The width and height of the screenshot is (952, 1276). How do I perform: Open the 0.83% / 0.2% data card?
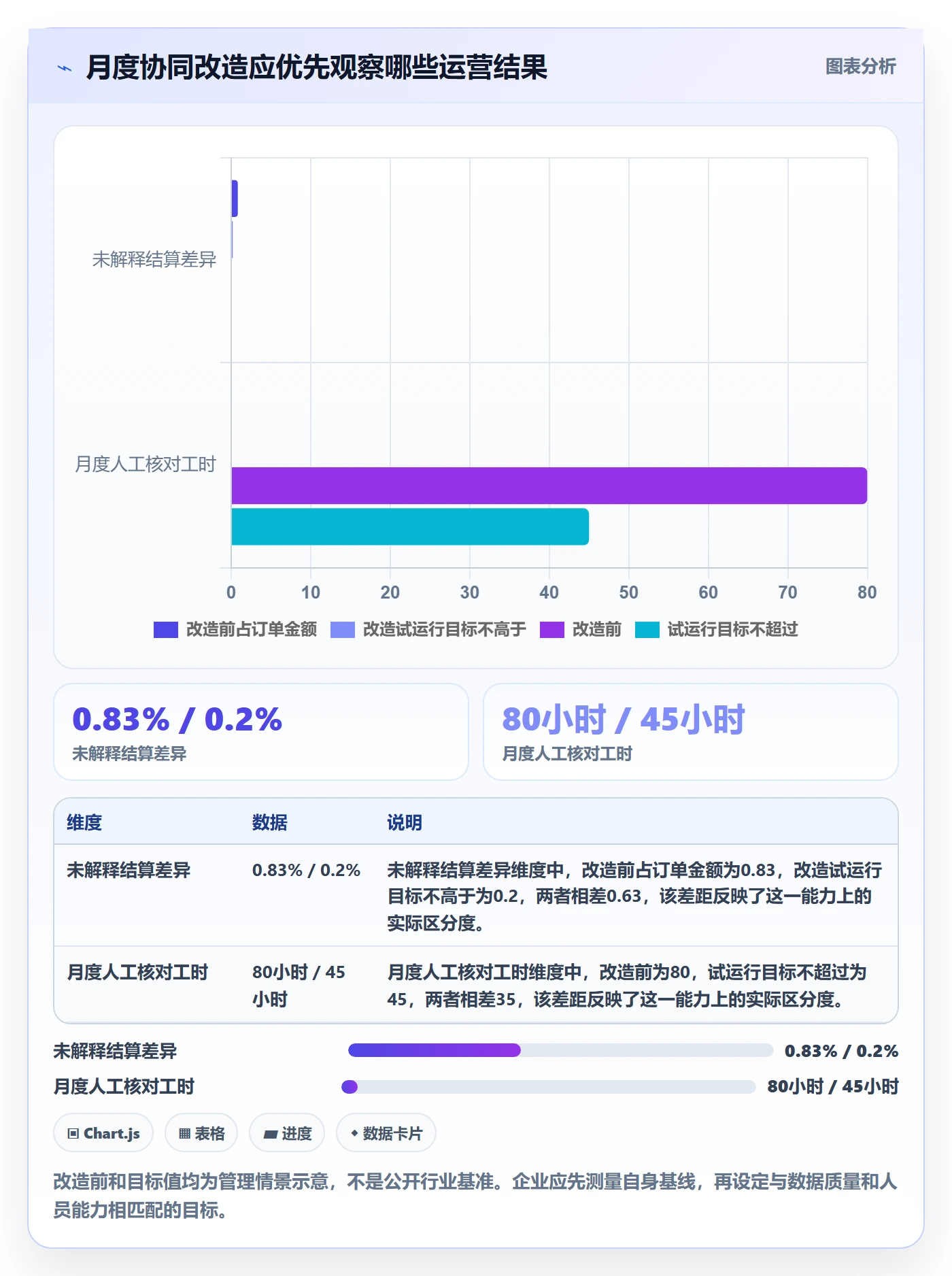click(261, 732)
